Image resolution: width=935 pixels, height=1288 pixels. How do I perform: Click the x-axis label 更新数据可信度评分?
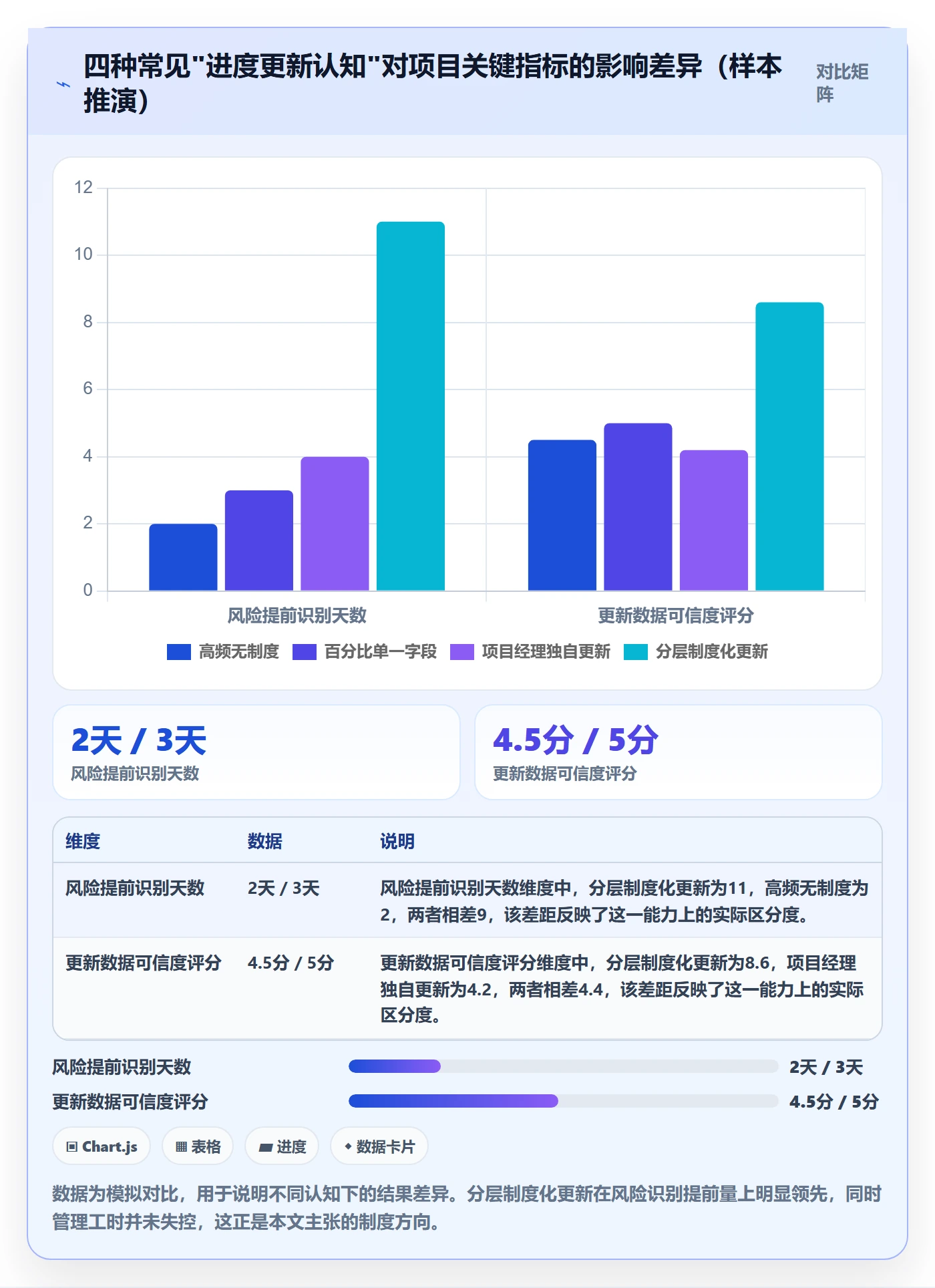point(676,615)
